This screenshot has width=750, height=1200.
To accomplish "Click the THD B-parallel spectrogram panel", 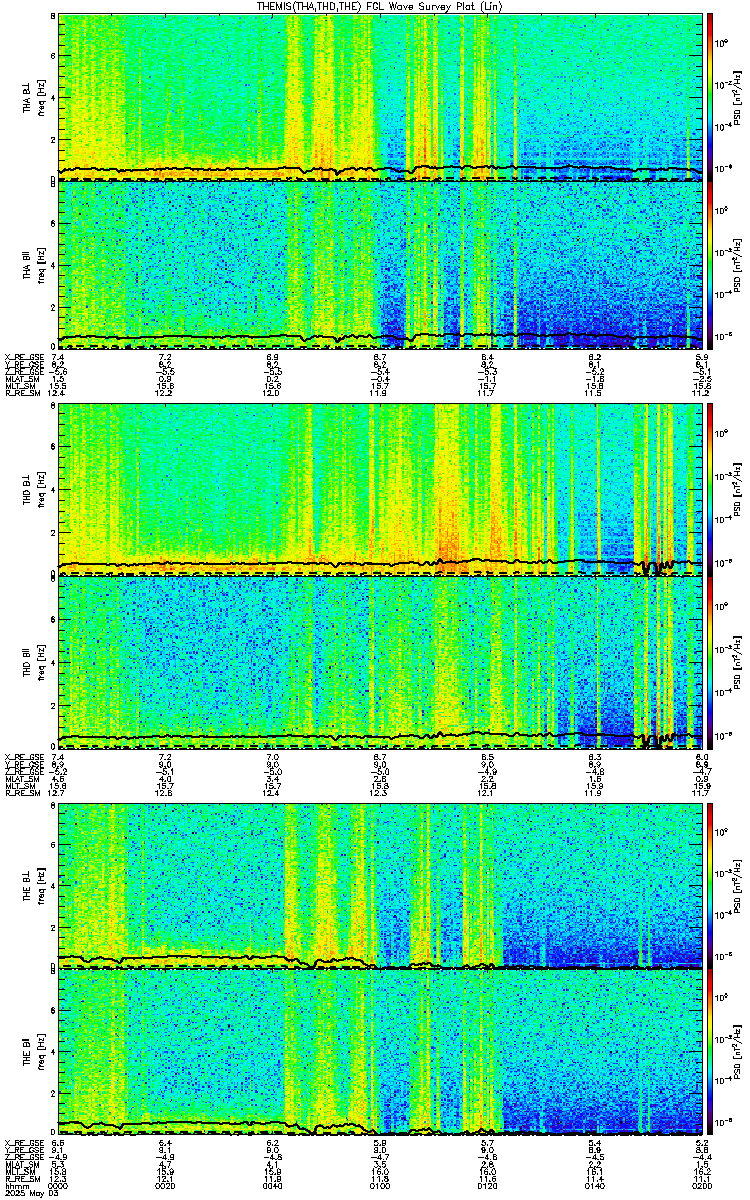I will click(x=381, y=662).
